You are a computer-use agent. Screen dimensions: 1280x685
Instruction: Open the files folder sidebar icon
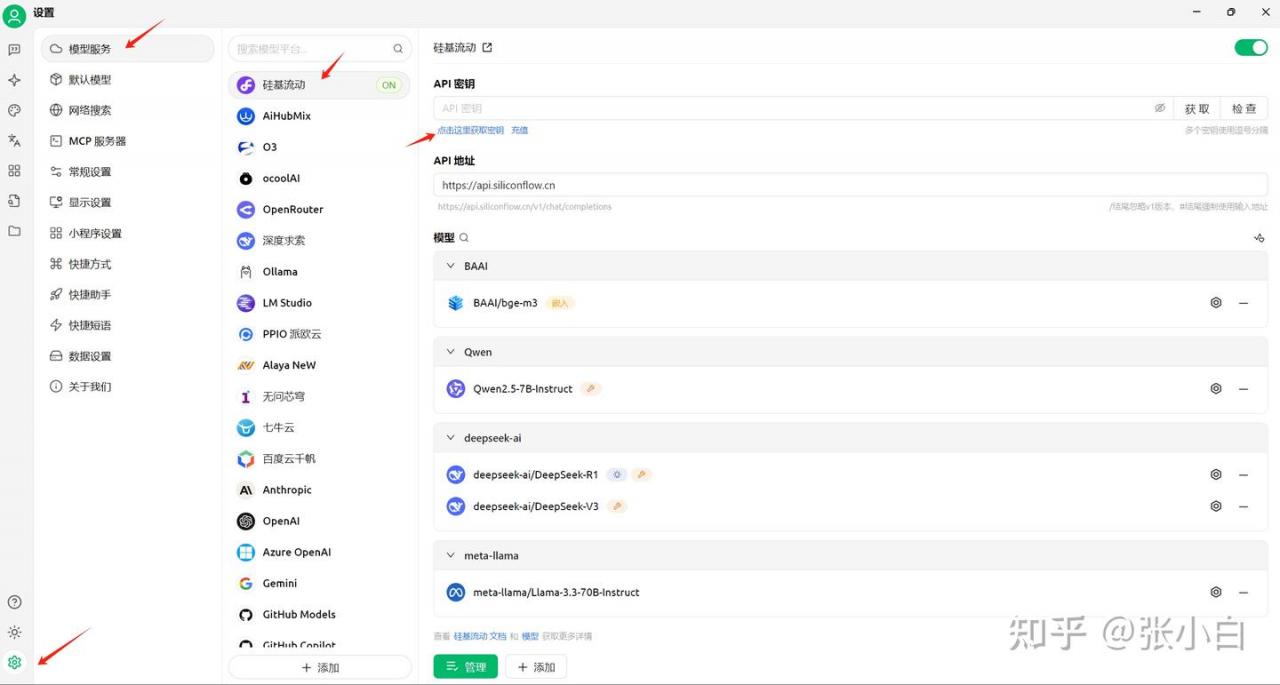point(14,231)
